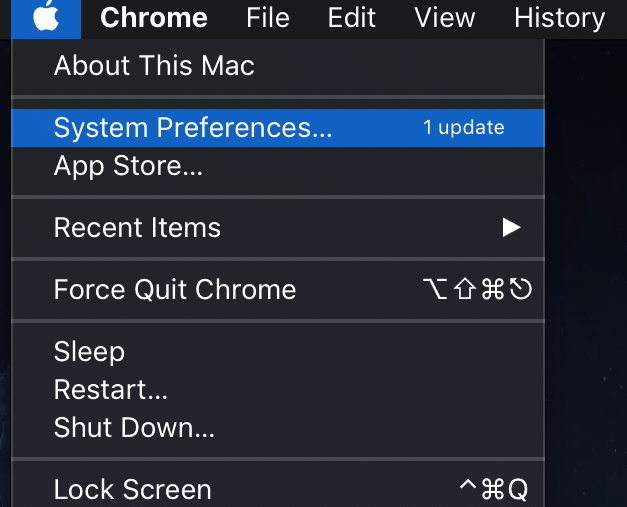Image resolution: width=627 pixels, height=507 pixels.
Task: Select Shut Down from the menu
Action: [x=278, y=427]
